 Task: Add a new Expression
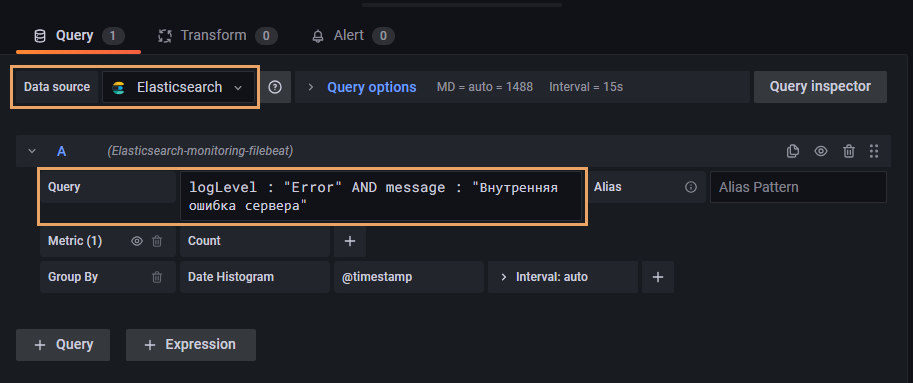tap(190, 345)
